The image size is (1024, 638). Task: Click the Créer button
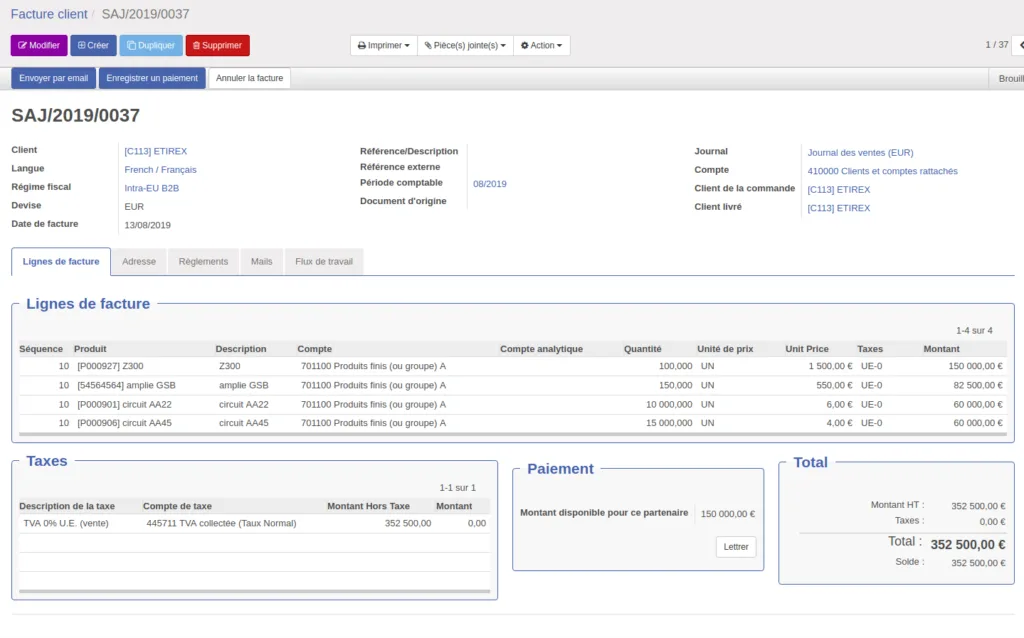93,45
